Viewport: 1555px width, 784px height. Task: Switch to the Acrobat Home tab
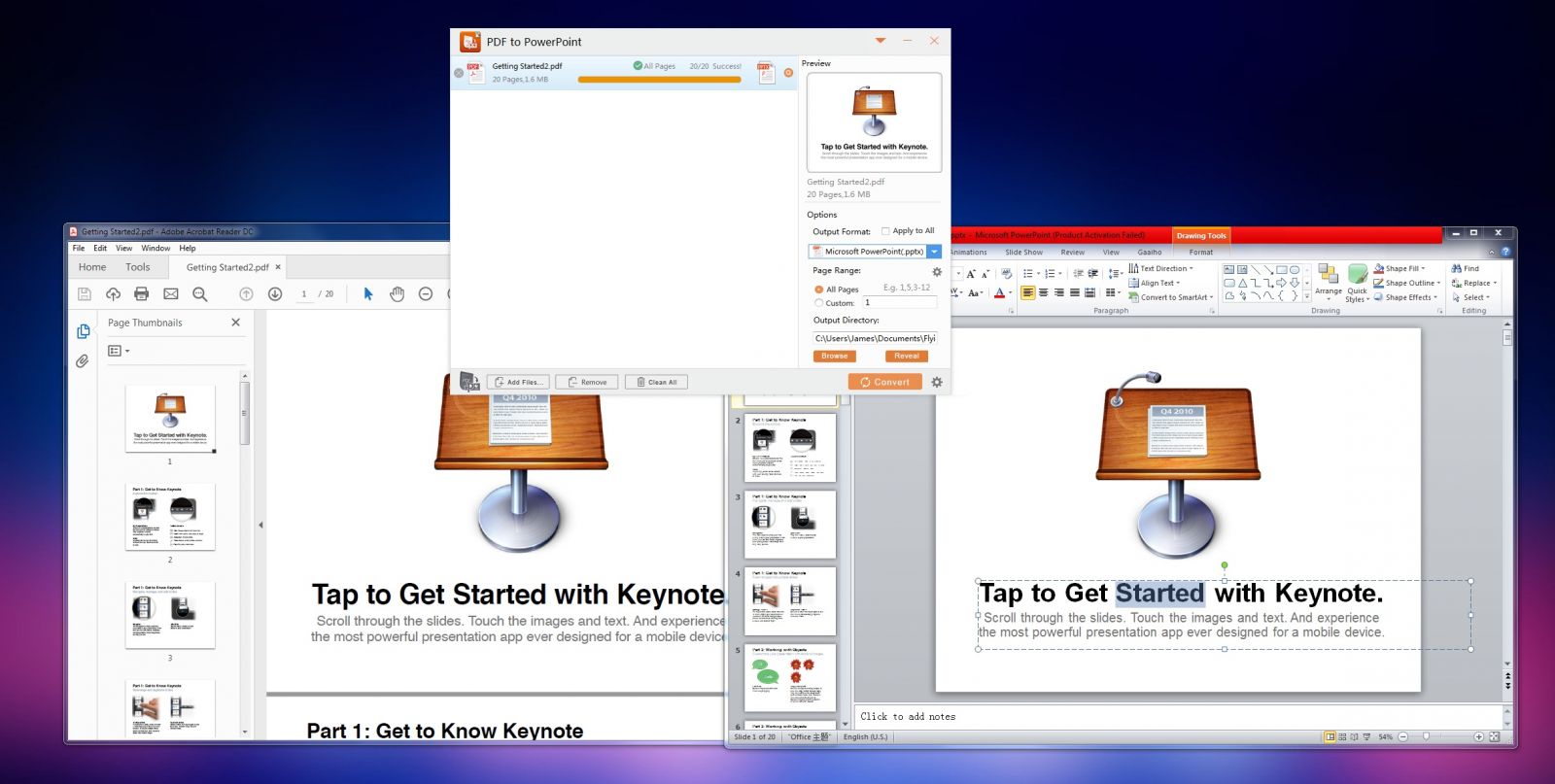92,267
